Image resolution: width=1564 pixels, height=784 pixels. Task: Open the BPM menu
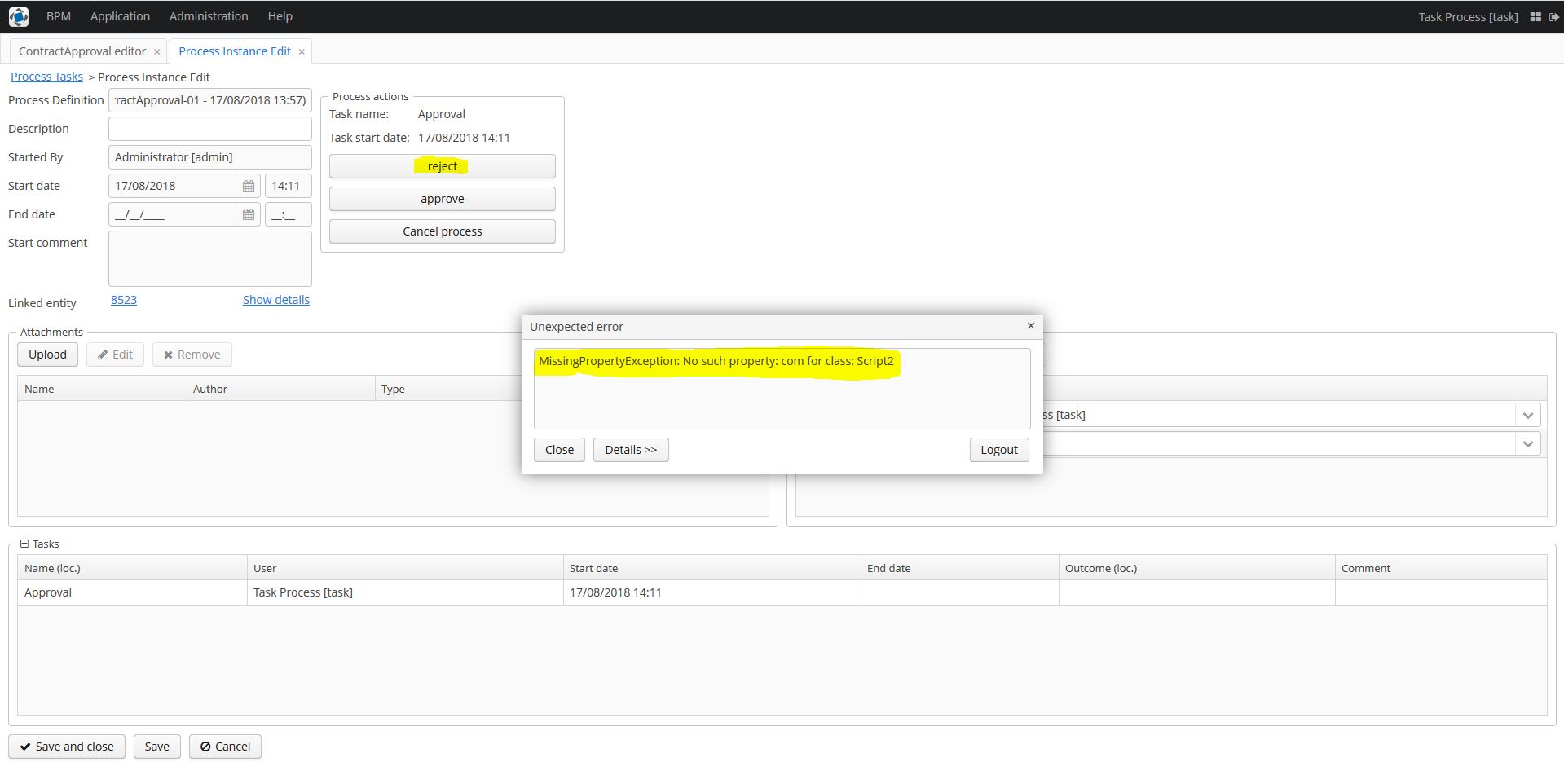pos(59,16)
